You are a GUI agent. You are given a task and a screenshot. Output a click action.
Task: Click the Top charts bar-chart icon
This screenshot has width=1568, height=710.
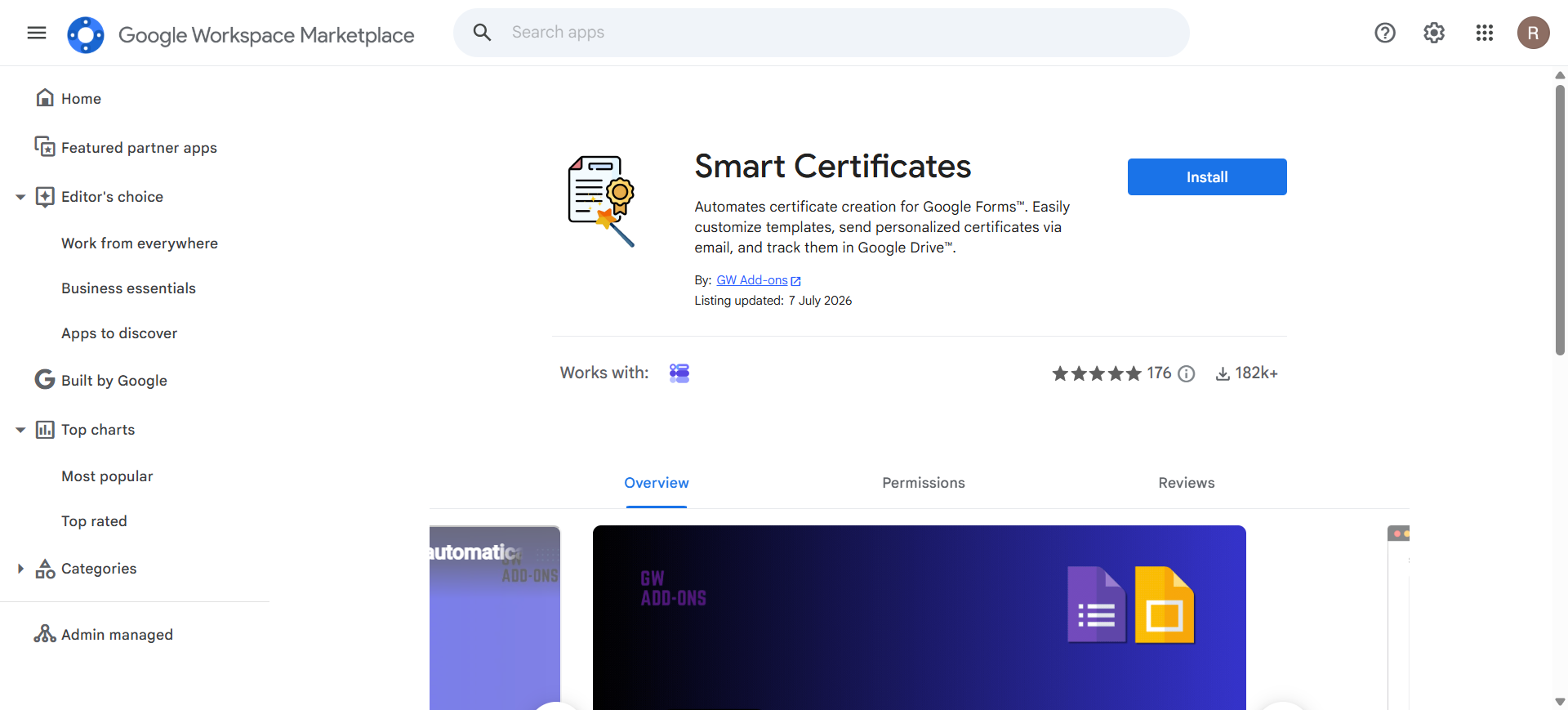pyautogui.click(x=45, y=430)
